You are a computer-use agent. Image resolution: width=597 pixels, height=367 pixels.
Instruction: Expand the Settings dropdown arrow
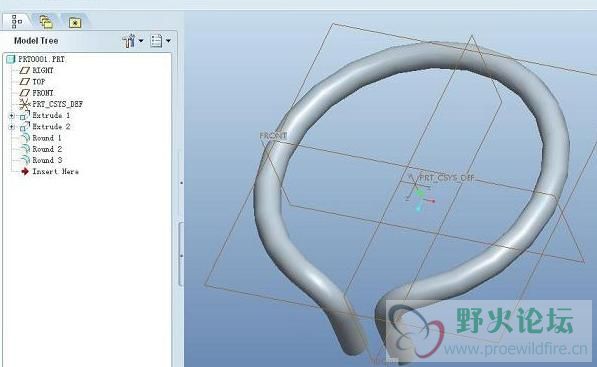tap(141, 41)
